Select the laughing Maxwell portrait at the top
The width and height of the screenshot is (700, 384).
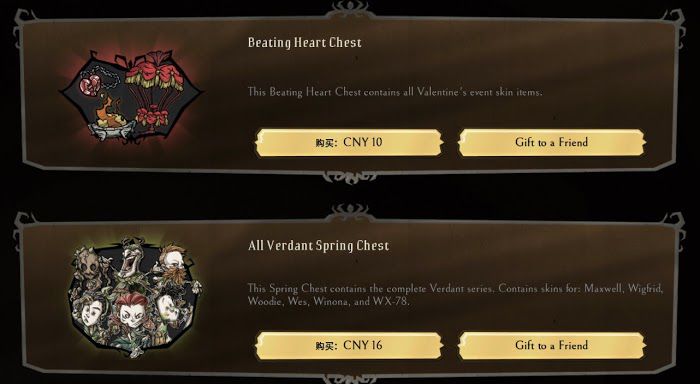pyautogui.click(x=133, y=260)
